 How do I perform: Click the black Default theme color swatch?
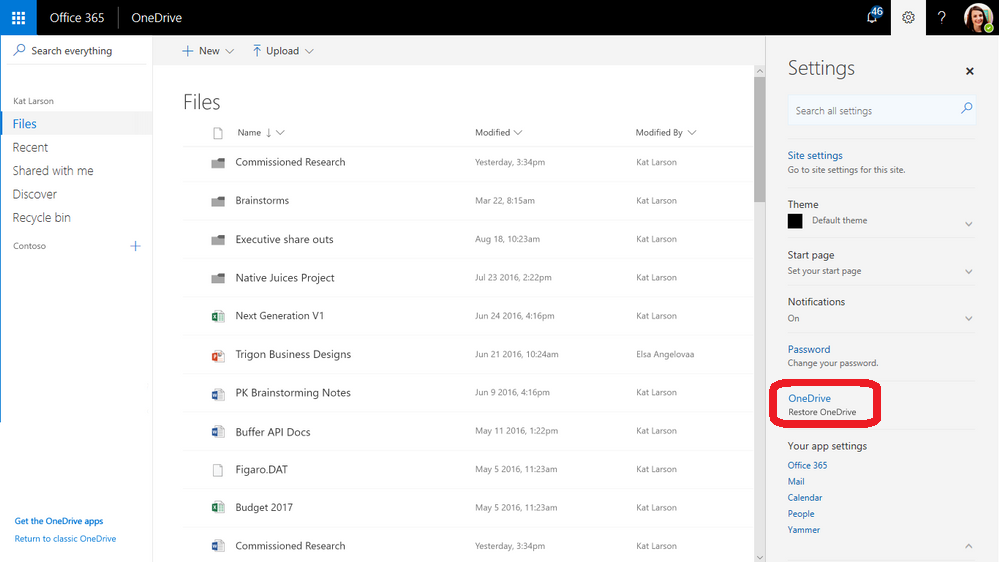[x=795, y=221]
